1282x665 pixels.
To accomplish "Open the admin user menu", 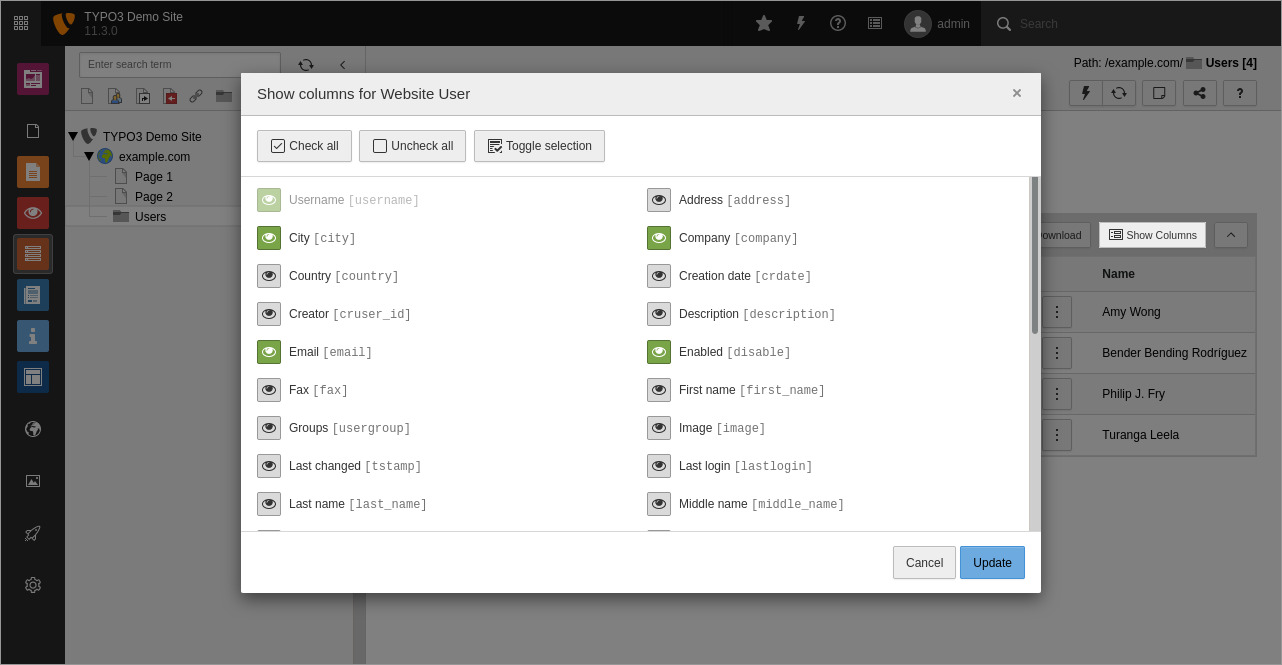I will [936, 23].
